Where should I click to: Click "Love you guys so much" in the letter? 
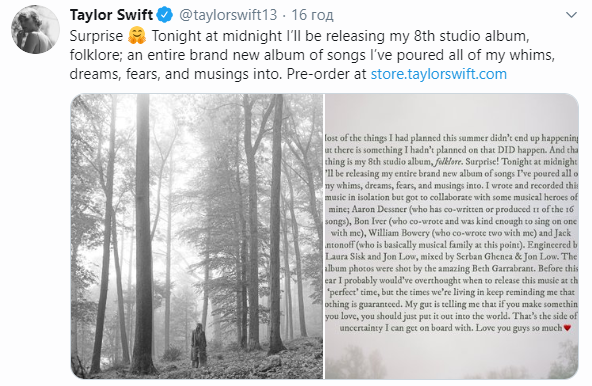pos(519,328)
